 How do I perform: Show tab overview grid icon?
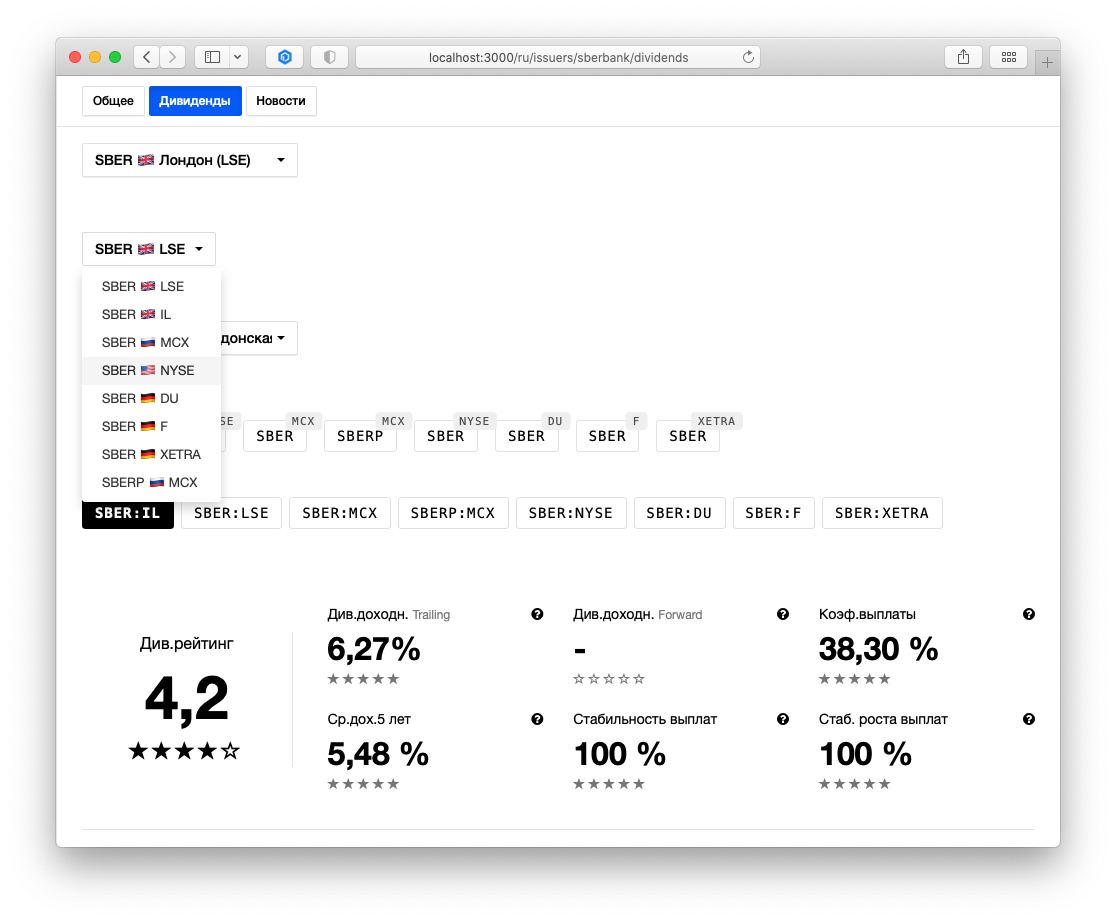coord(1009,57)
